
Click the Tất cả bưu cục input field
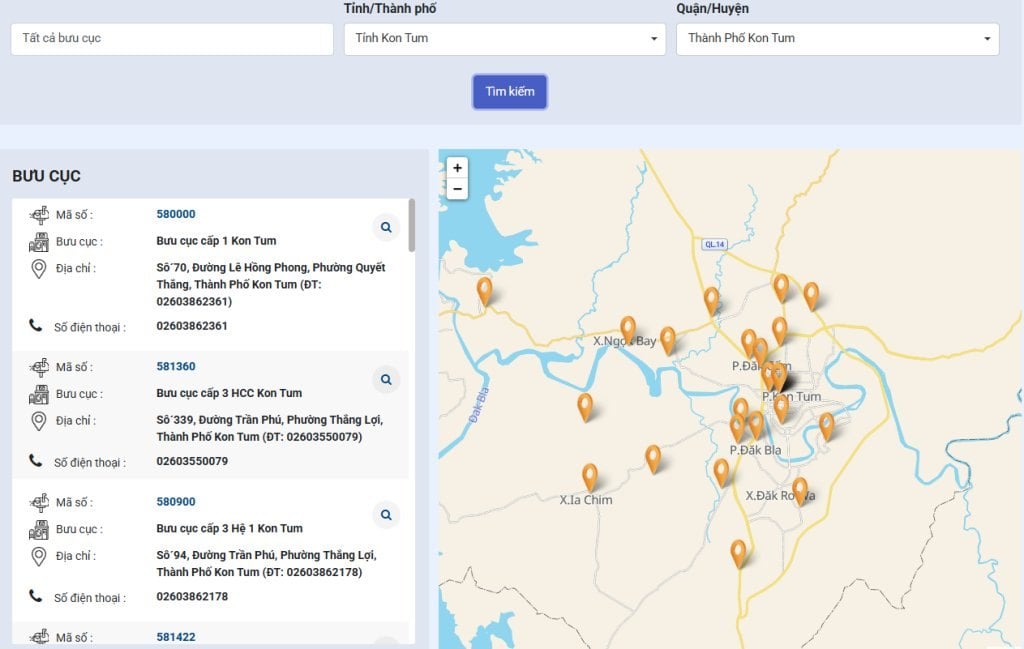(x=171, y=39)
